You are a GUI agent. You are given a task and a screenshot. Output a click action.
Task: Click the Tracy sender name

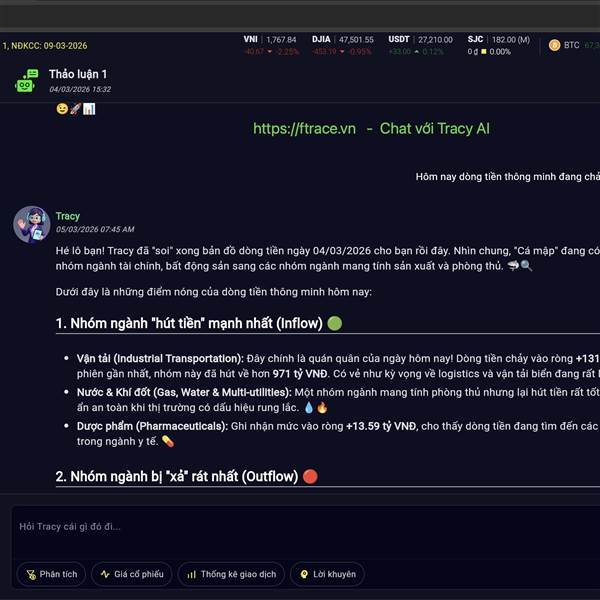coord(68,216)
